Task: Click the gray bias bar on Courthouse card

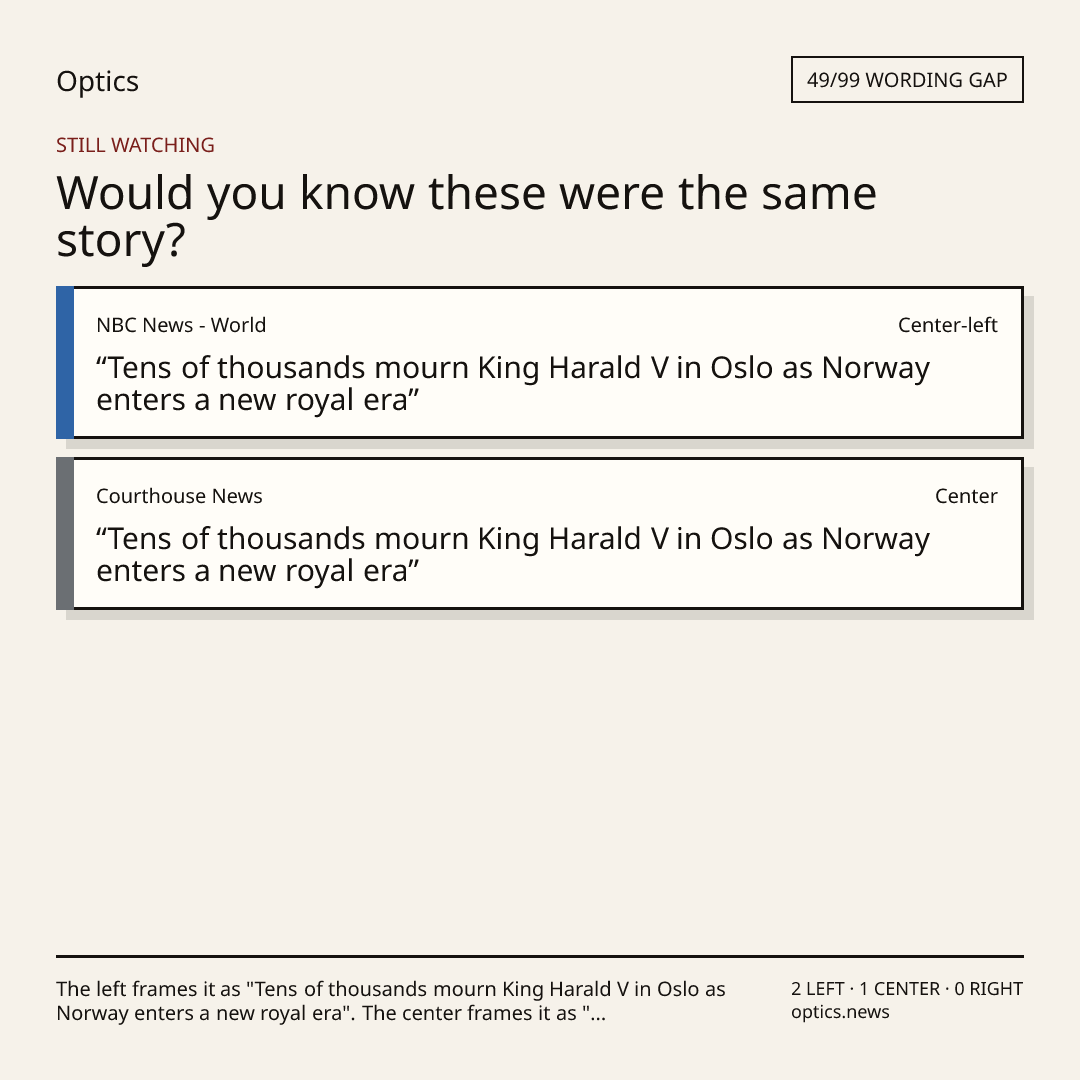Action: tap(65, 533)
